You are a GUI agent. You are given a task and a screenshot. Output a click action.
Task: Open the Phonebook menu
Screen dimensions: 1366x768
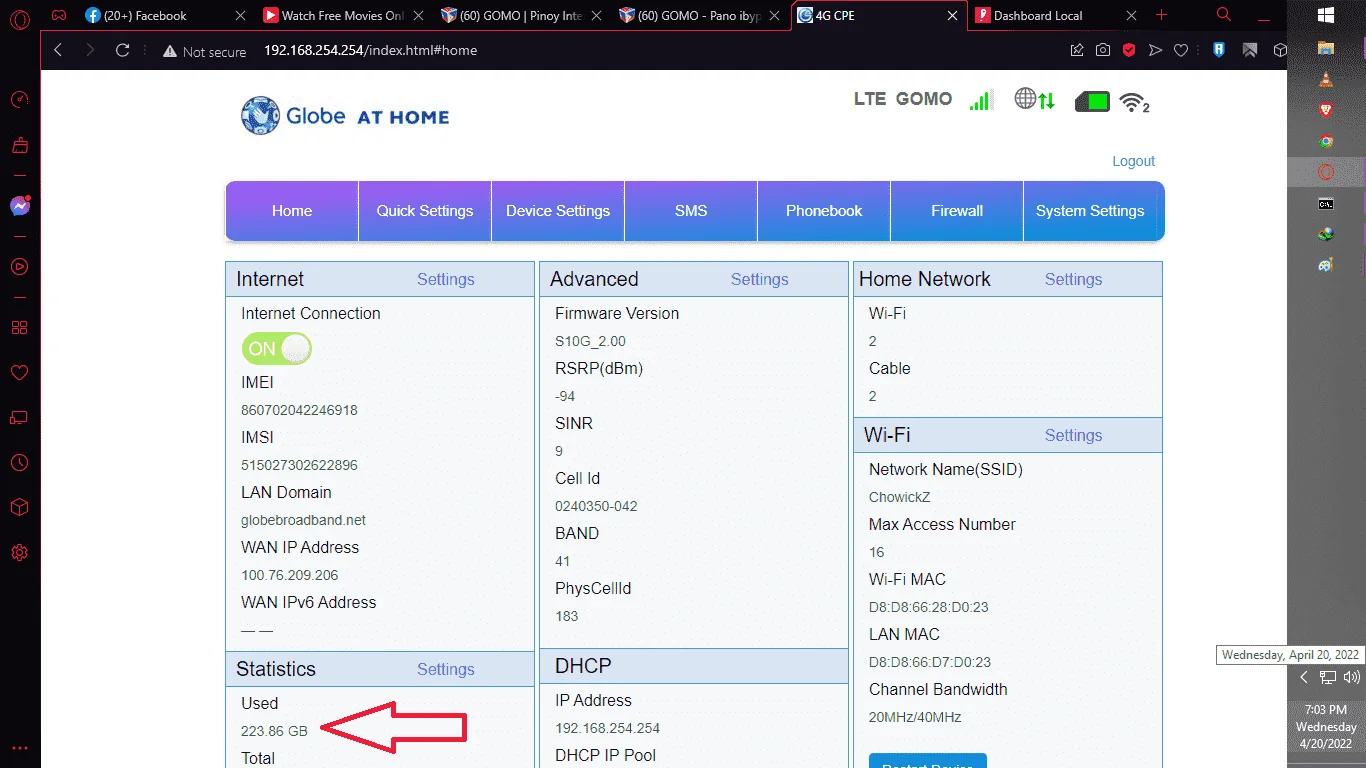824,211
